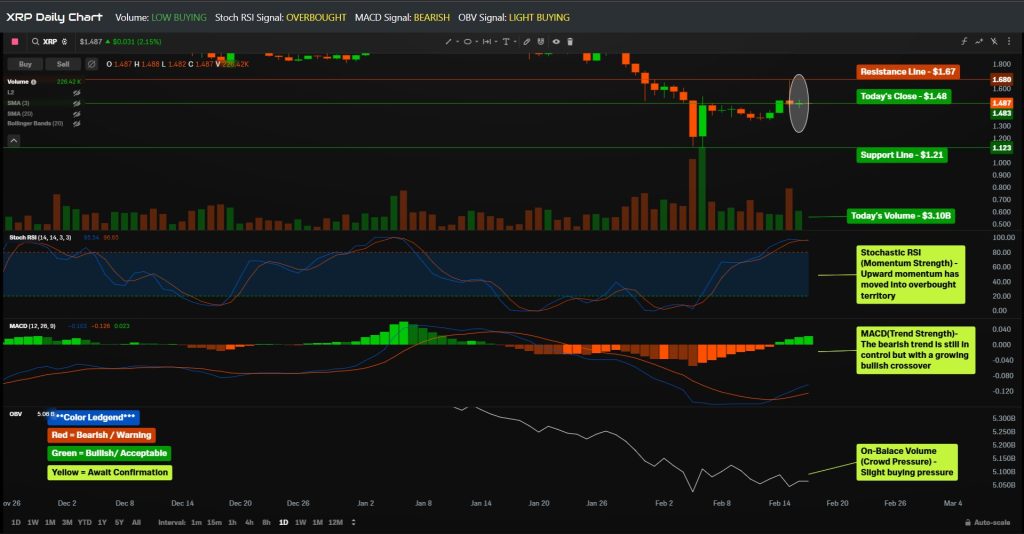Screen dimensions: 1024x534
Task: Open the chart type line icon
Action: point(979,41)
